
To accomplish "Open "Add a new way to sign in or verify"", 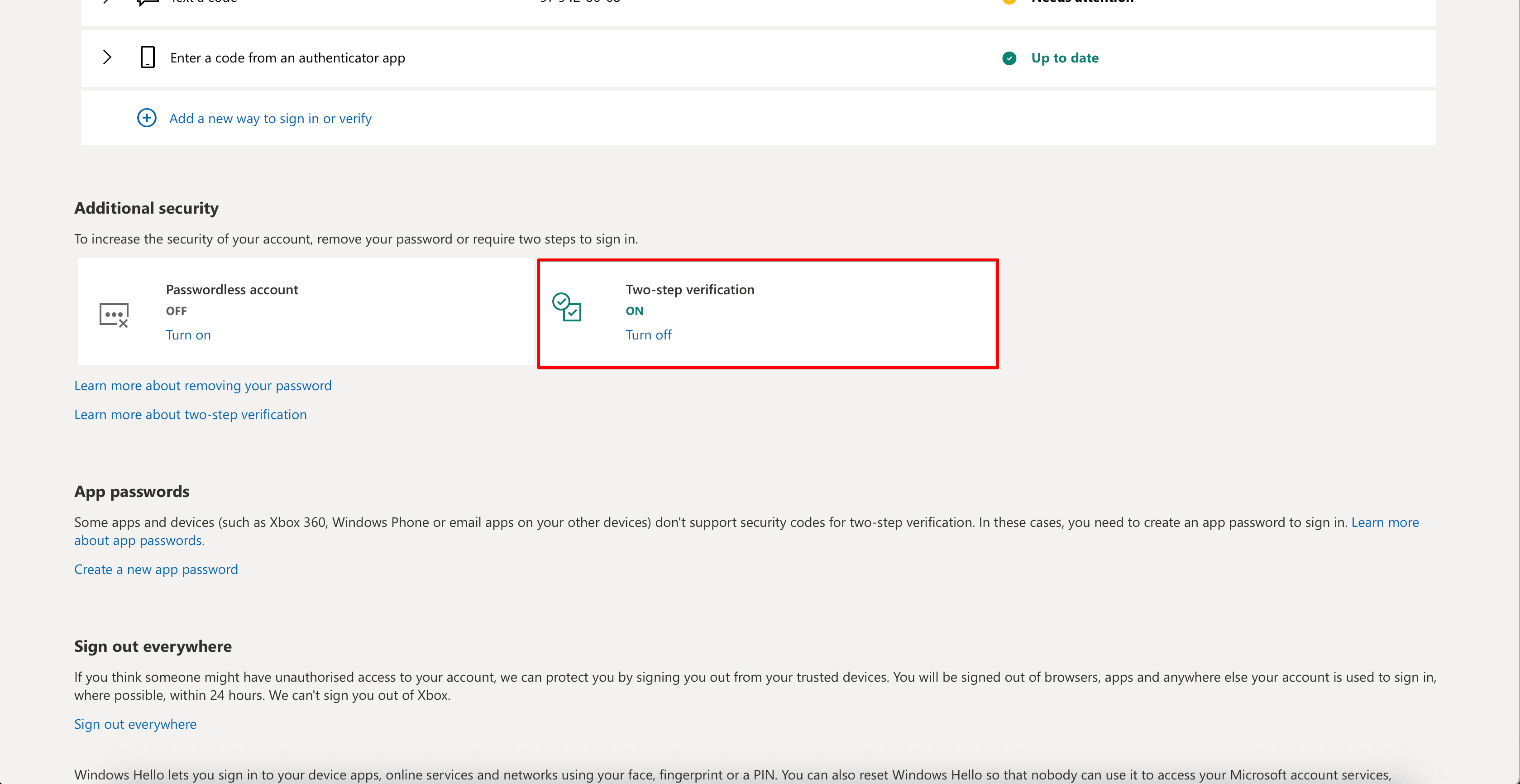I will pyautogui.click(x=270, y=118).
